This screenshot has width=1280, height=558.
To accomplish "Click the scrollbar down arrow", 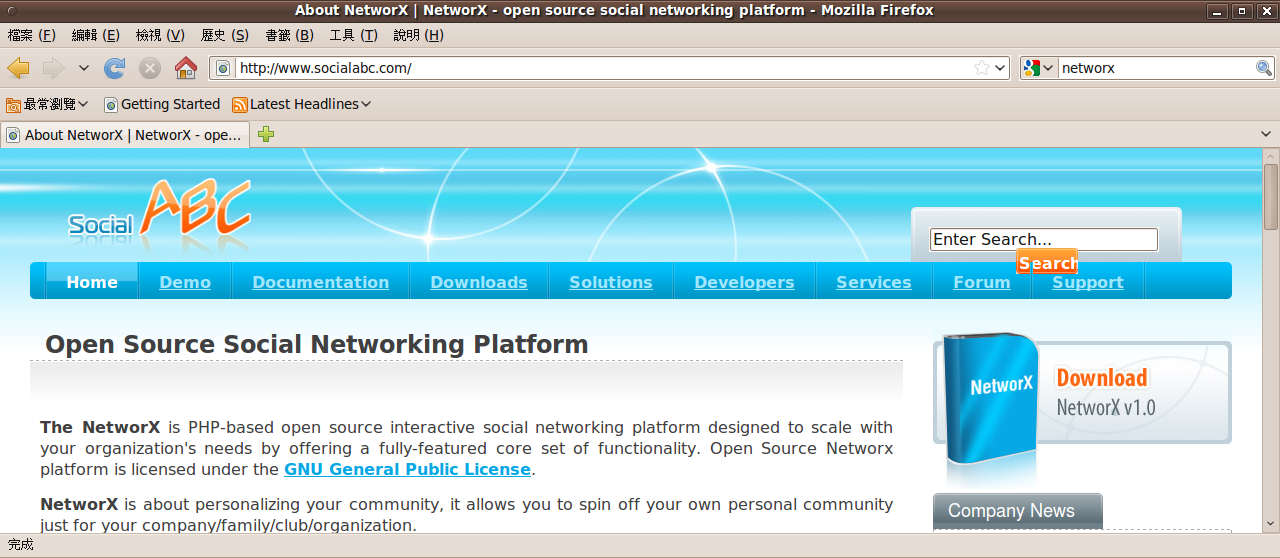I will coord(1270,525).
